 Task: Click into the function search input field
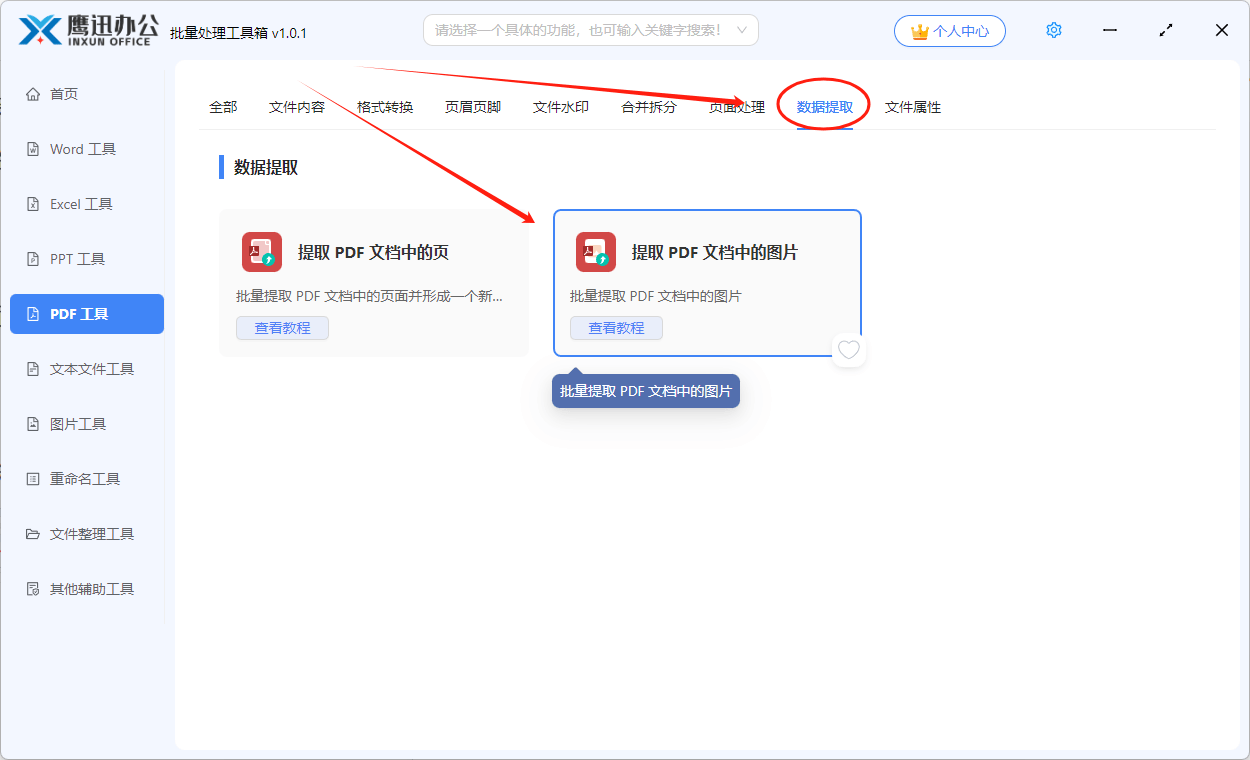click(578, 30)
